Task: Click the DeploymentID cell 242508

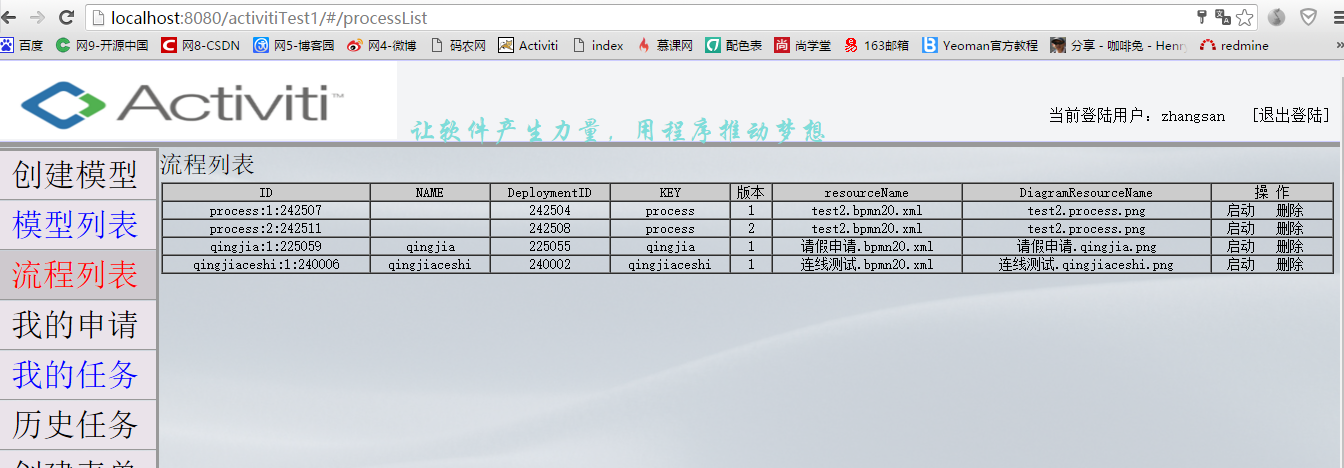Action: pos(550,229)
